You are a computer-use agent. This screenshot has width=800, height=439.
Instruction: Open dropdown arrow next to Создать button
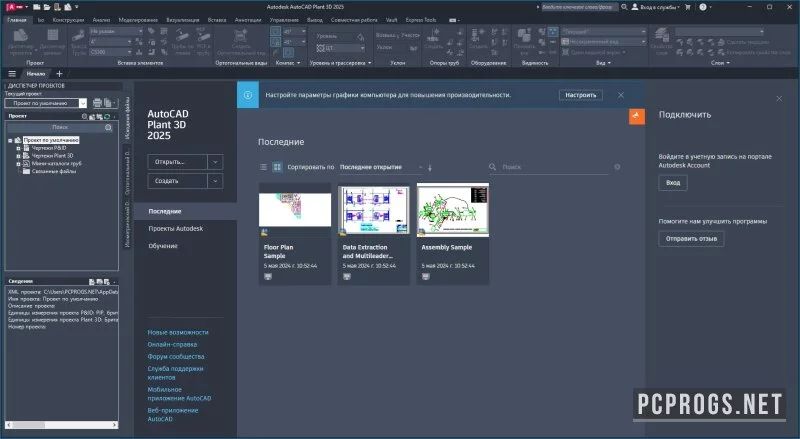click(x=215, y=181)
